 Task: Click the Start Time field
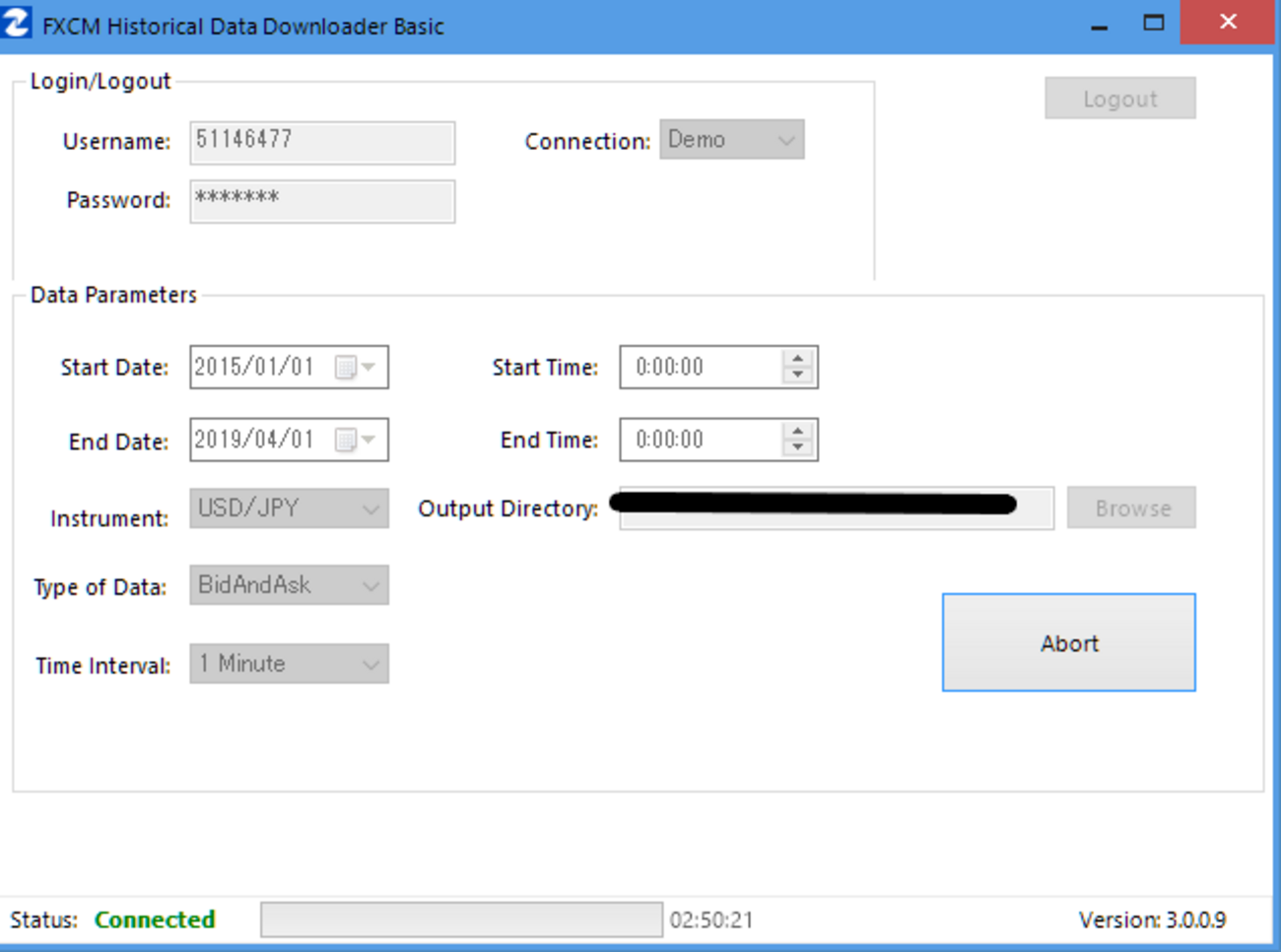click(719, 368)
